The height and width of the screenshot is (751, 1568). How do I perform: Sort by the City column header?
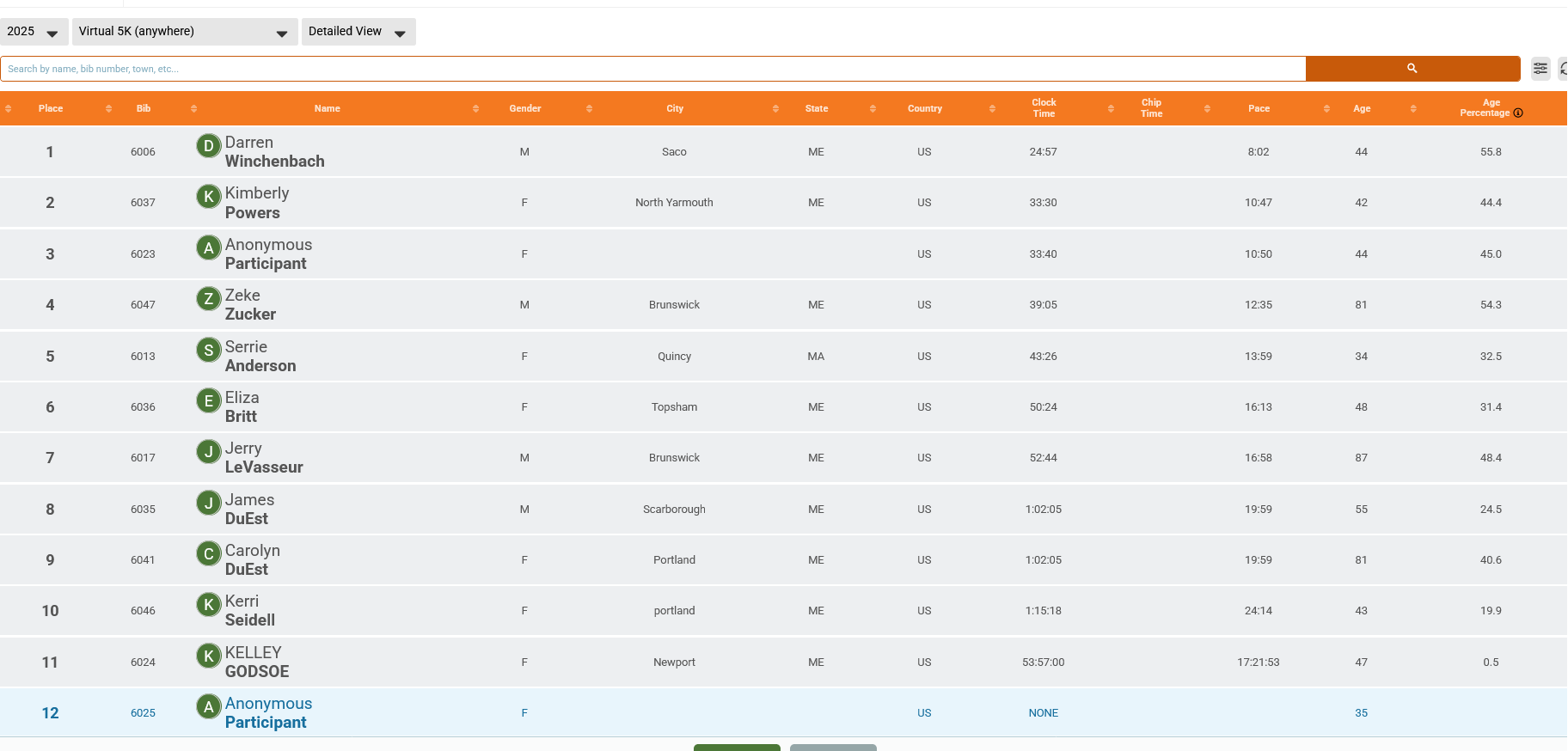(674, 109)
